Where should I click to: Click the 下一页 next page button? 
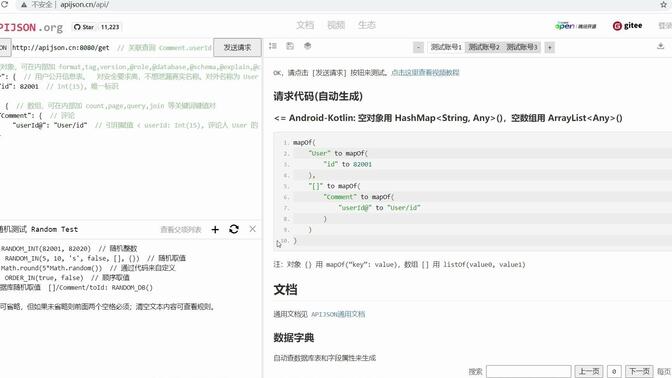click(x=639, y=371)
